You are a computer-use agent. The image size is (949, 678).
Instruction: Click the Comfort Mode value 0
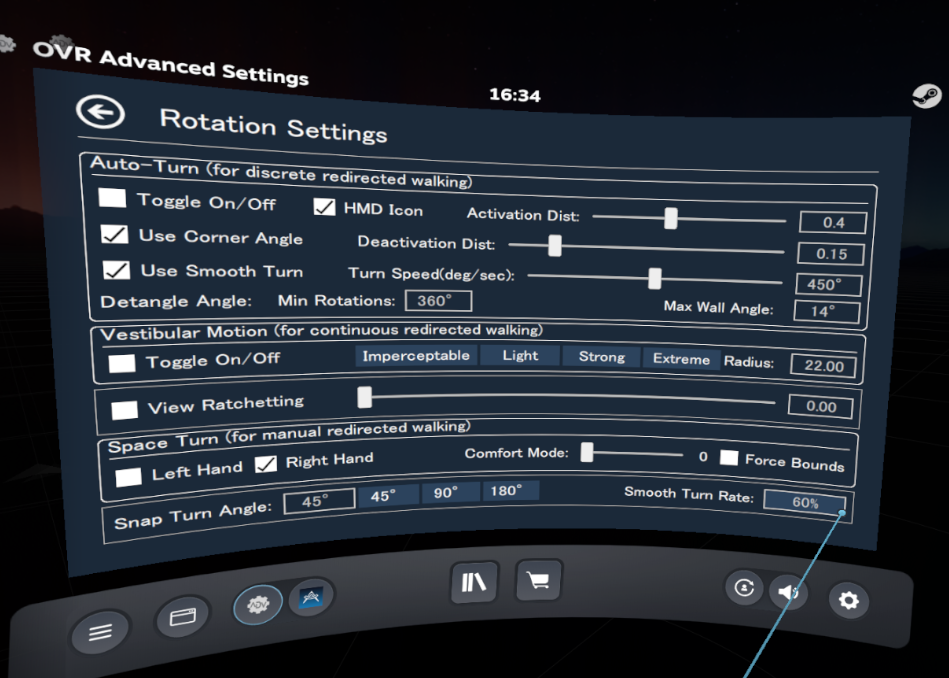click(703, 457)
